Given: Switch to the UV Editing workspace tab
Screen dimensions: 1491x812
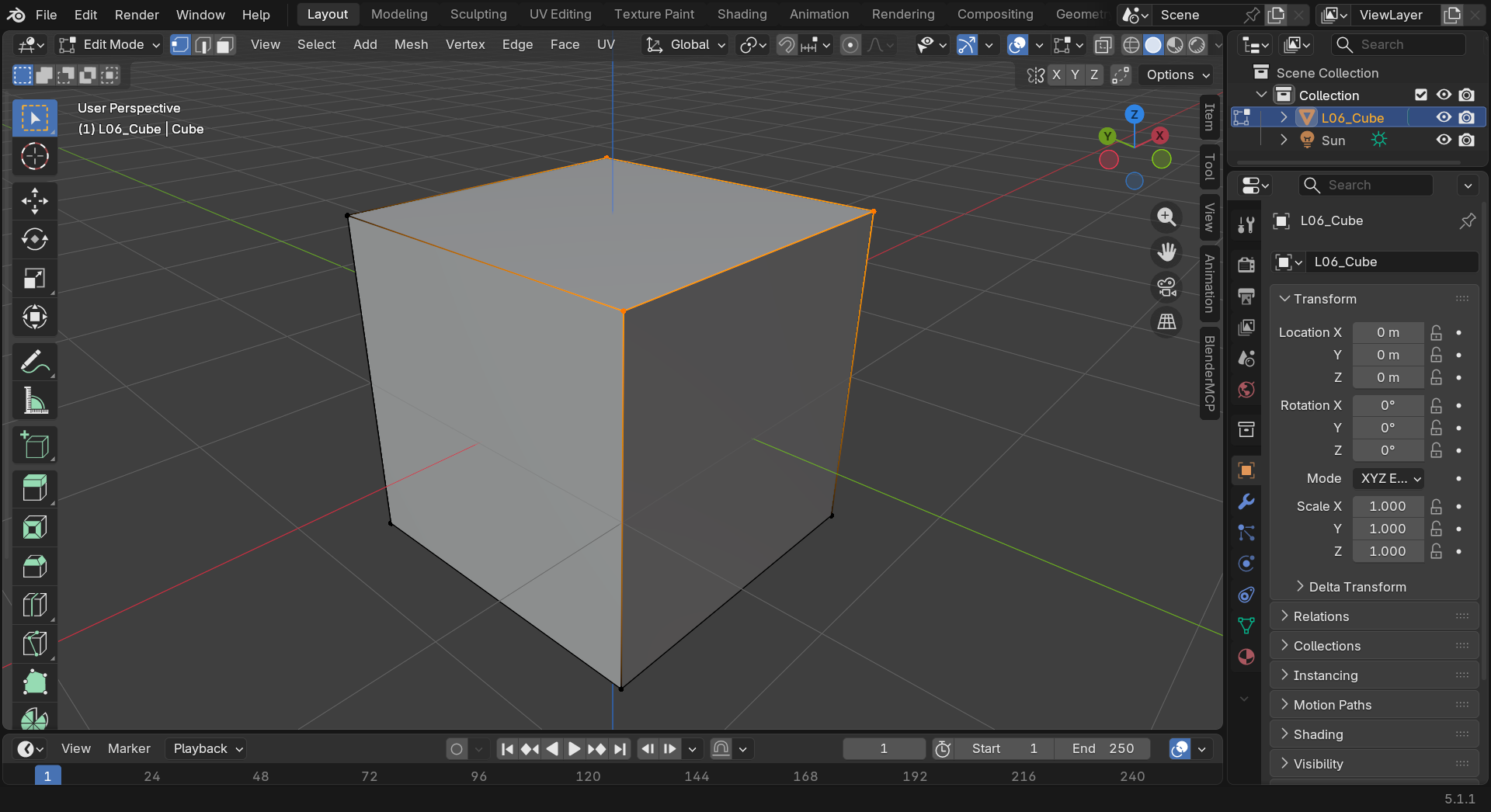Looking at the screenshot, I should click(x=561, y=14).
